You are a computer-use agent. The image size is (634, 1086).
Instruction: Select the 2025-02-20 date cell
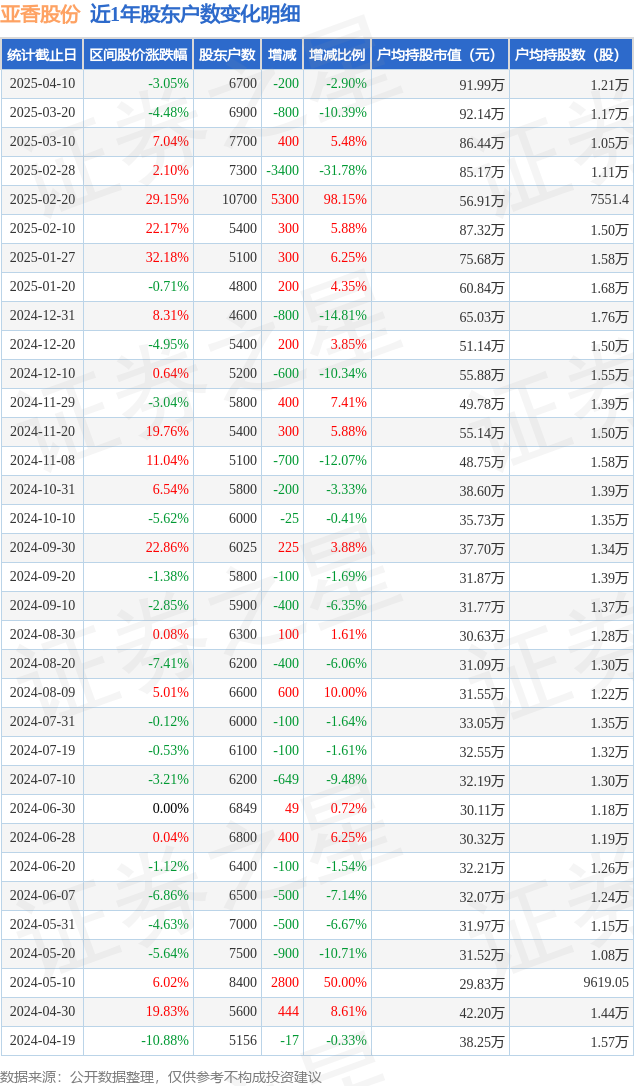pyautogui.click(x=42, y=199)
